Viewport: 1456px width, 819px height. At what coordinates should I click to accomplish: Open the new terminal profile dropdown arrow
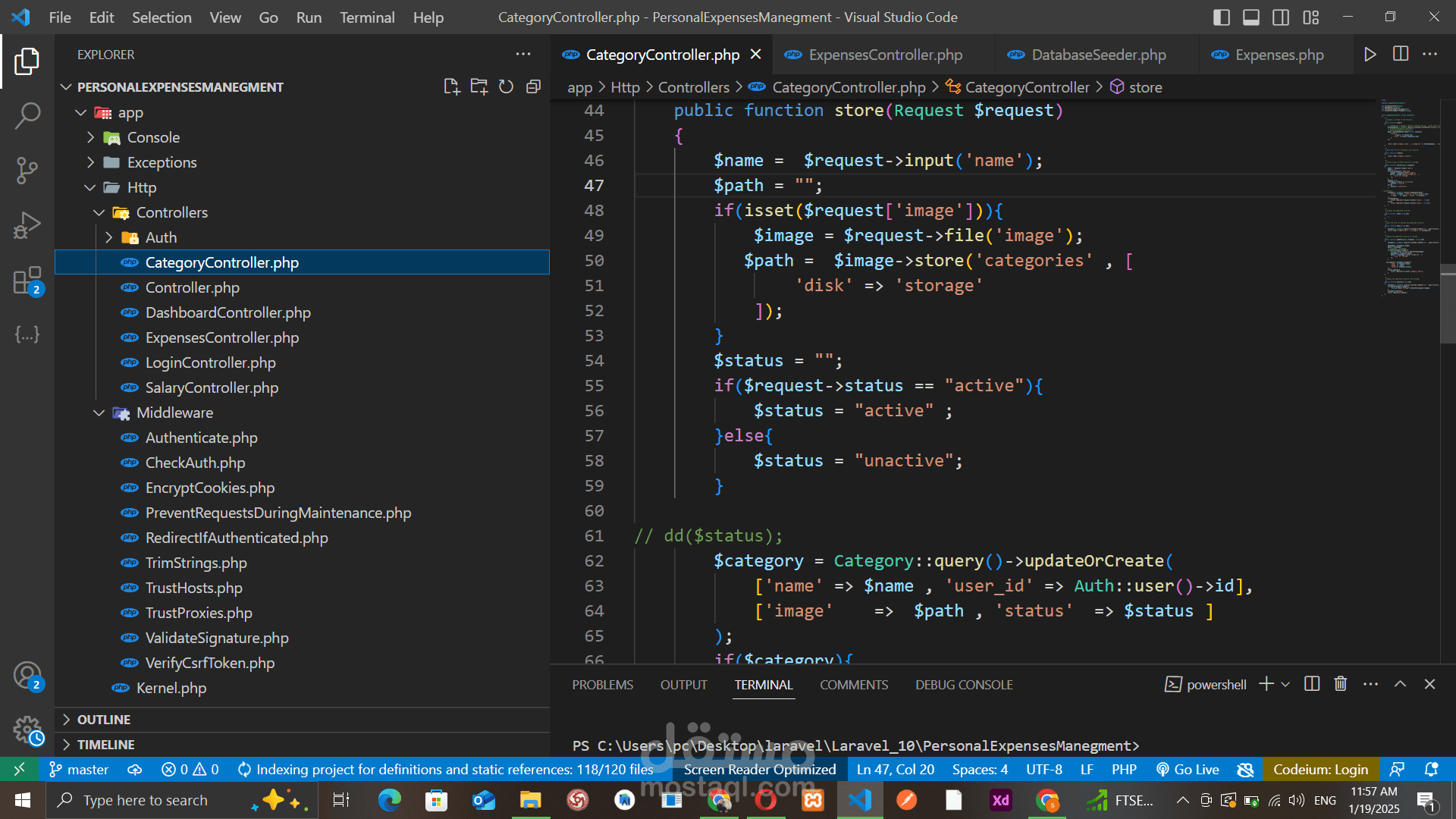1285,684
